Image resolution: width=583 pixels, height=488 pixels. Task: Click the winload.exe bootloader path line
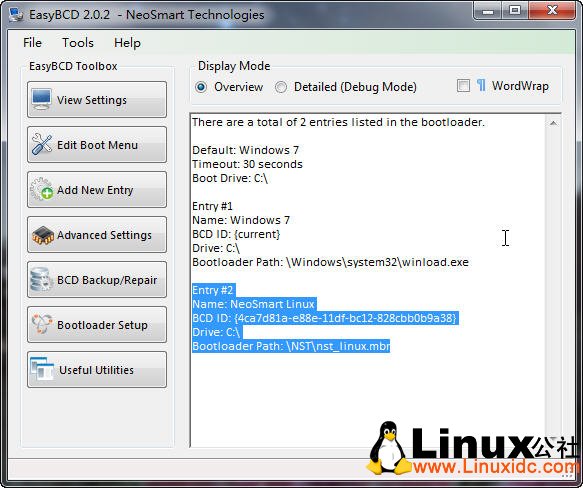coord(330,262)
